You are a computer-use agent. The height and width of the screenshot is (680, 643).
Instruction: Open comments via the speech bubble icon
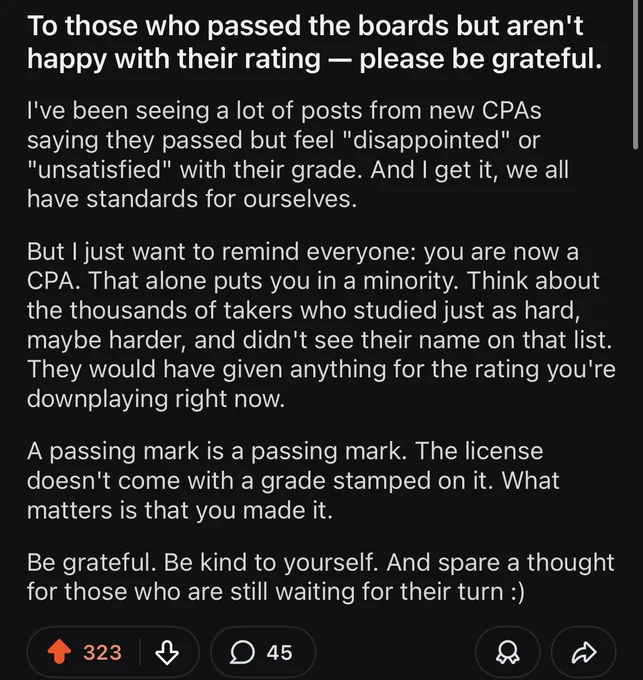click(242, 652)
